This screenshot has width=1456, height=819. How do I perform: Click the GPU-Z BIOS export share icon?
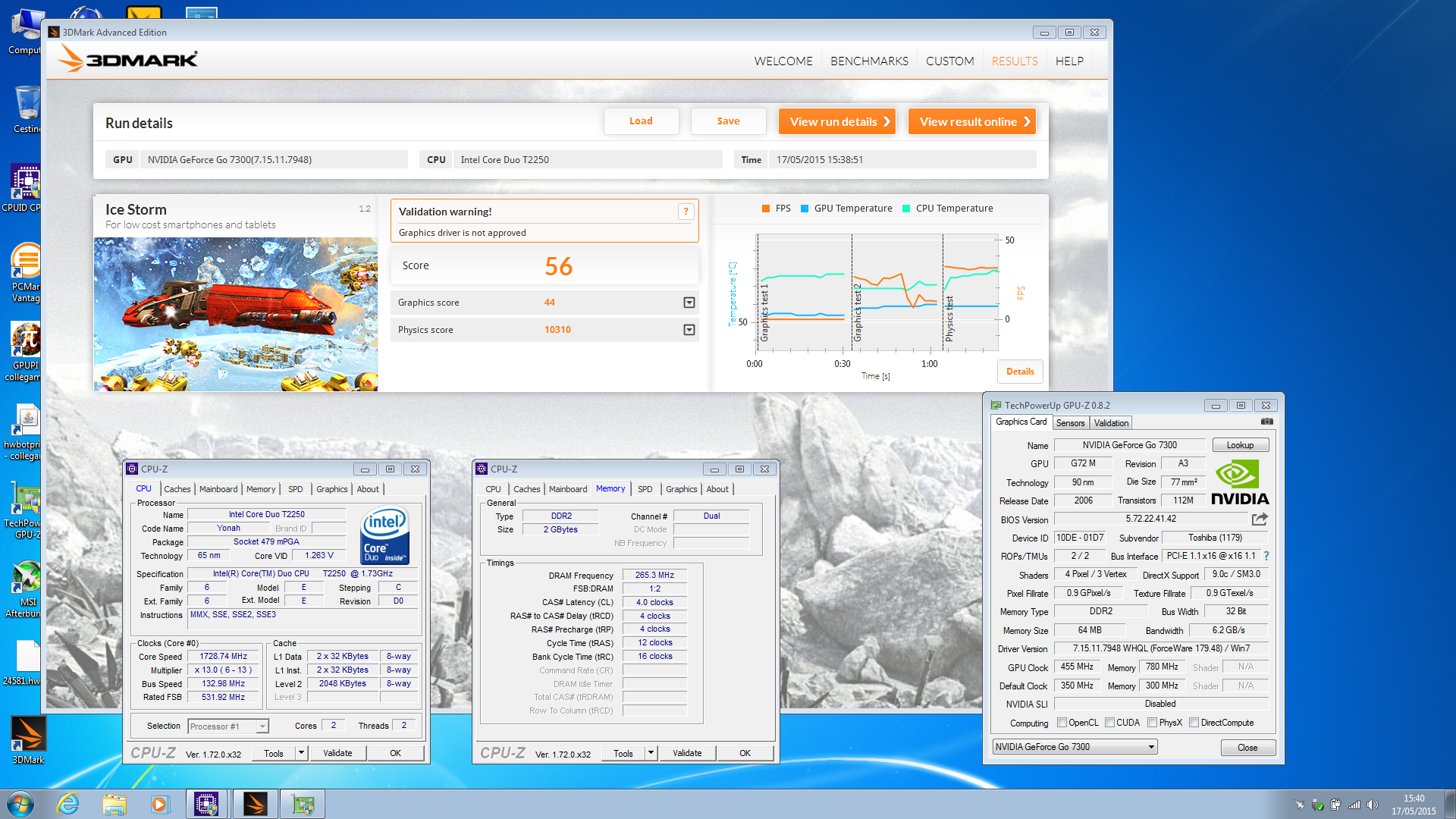tap(1260, 519)
